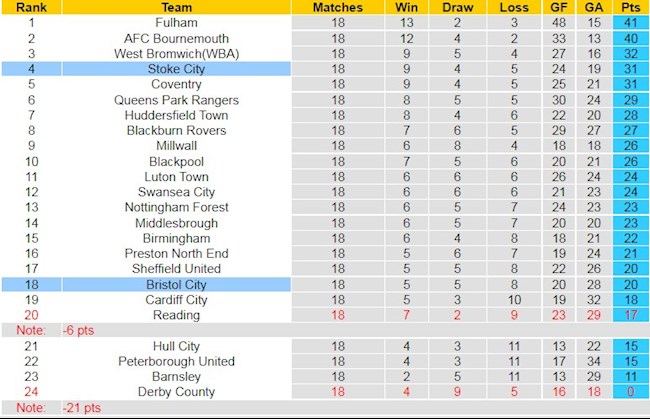Sort by the Pts column header
Viewport: 650px width, 419px height.
click(630, 7)
